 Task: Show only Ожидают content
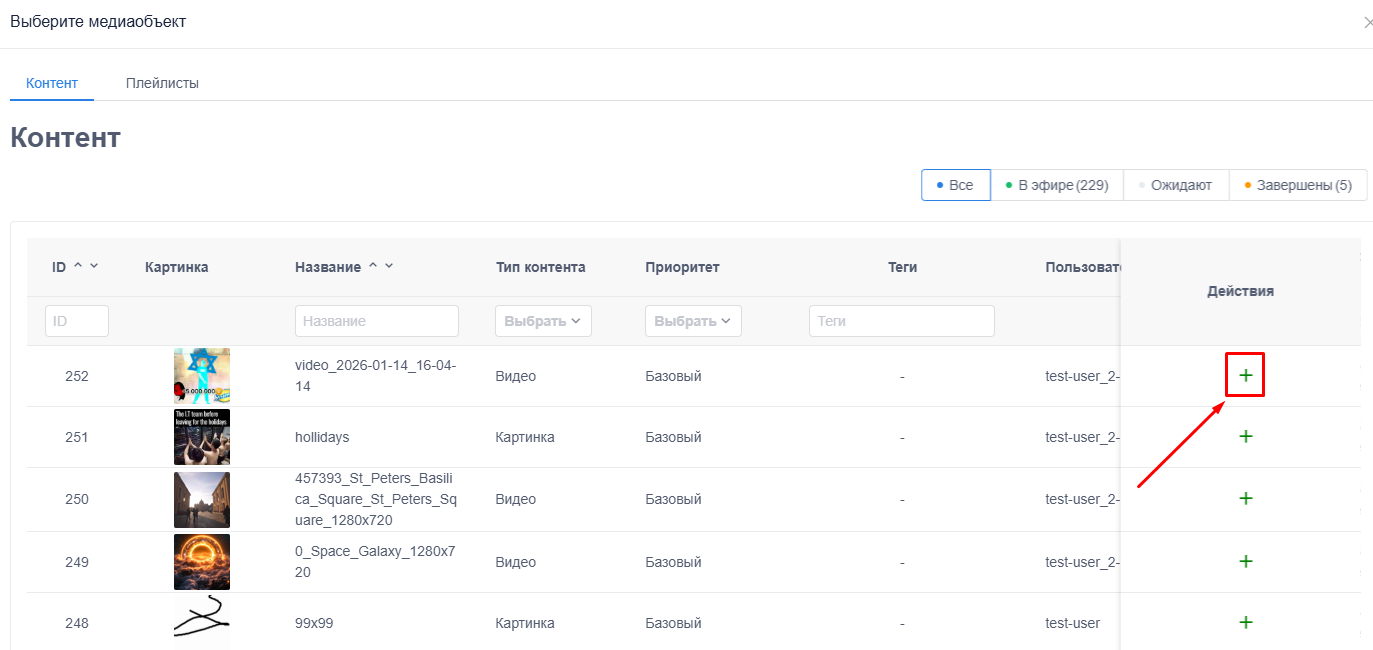click(x=1176, y=185)
